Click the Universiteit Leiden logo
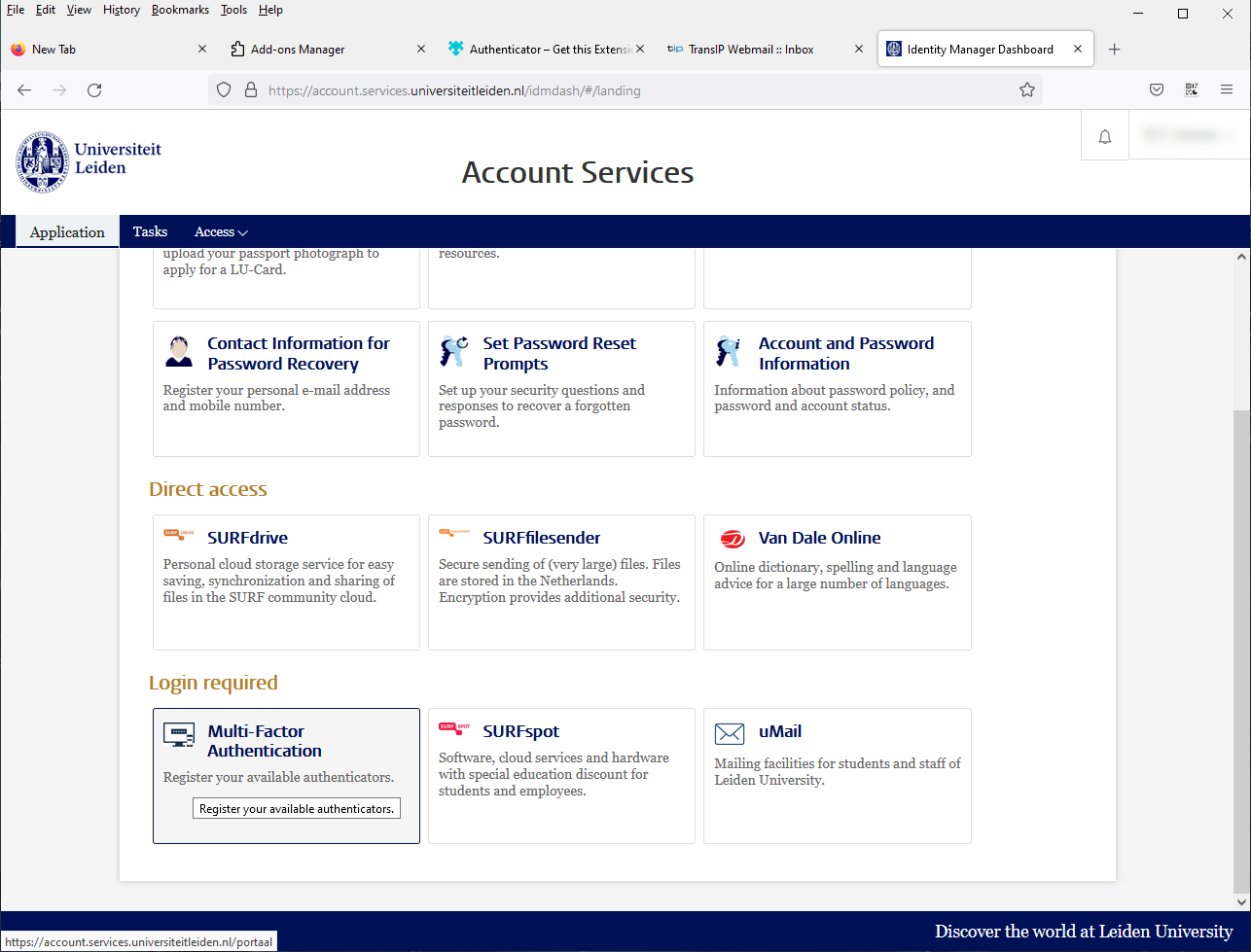Image resolution: width=1251 pixels, height=952 pixels. click(89, 160)
